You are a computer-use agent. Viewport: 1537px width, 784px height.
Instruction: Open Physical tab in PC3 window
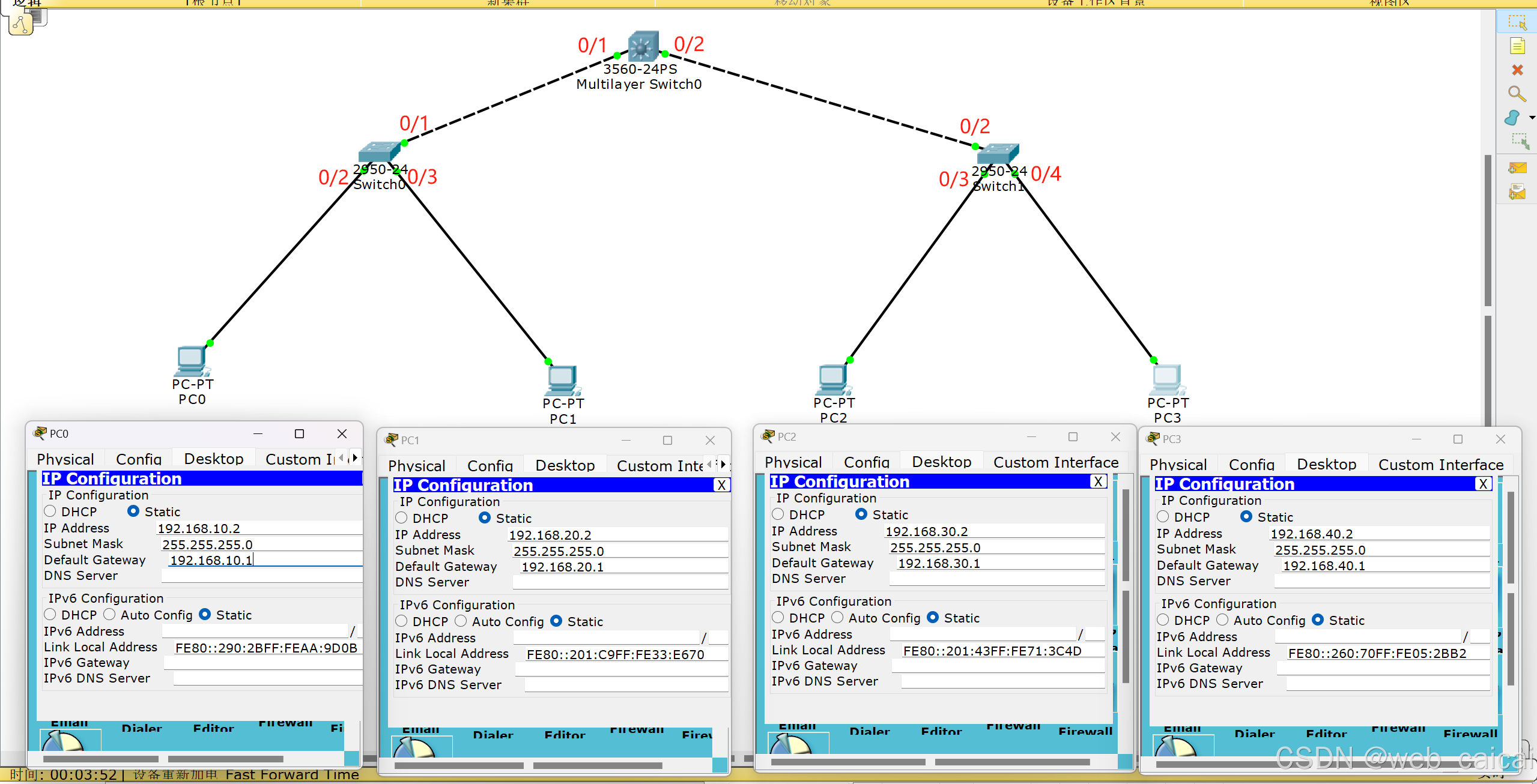pyautogui.click(x=1177, y=465)
